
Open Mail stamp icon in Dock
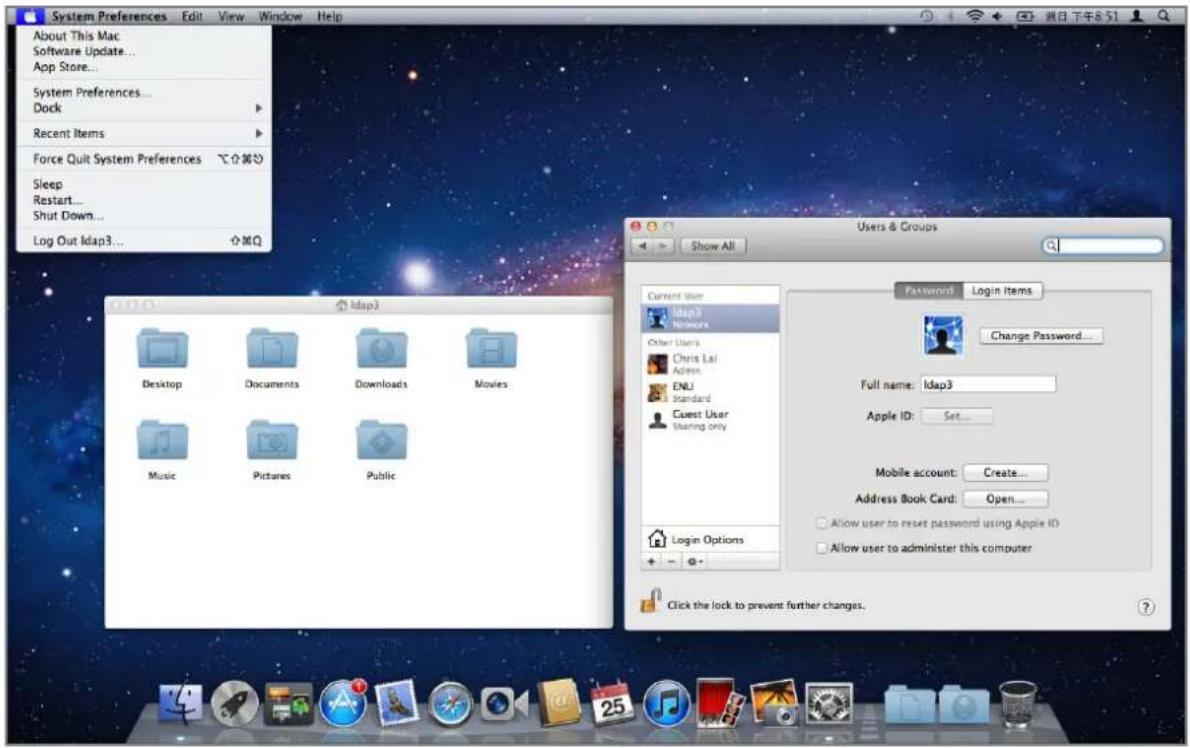pyautogui.click(x=397, y=702)
